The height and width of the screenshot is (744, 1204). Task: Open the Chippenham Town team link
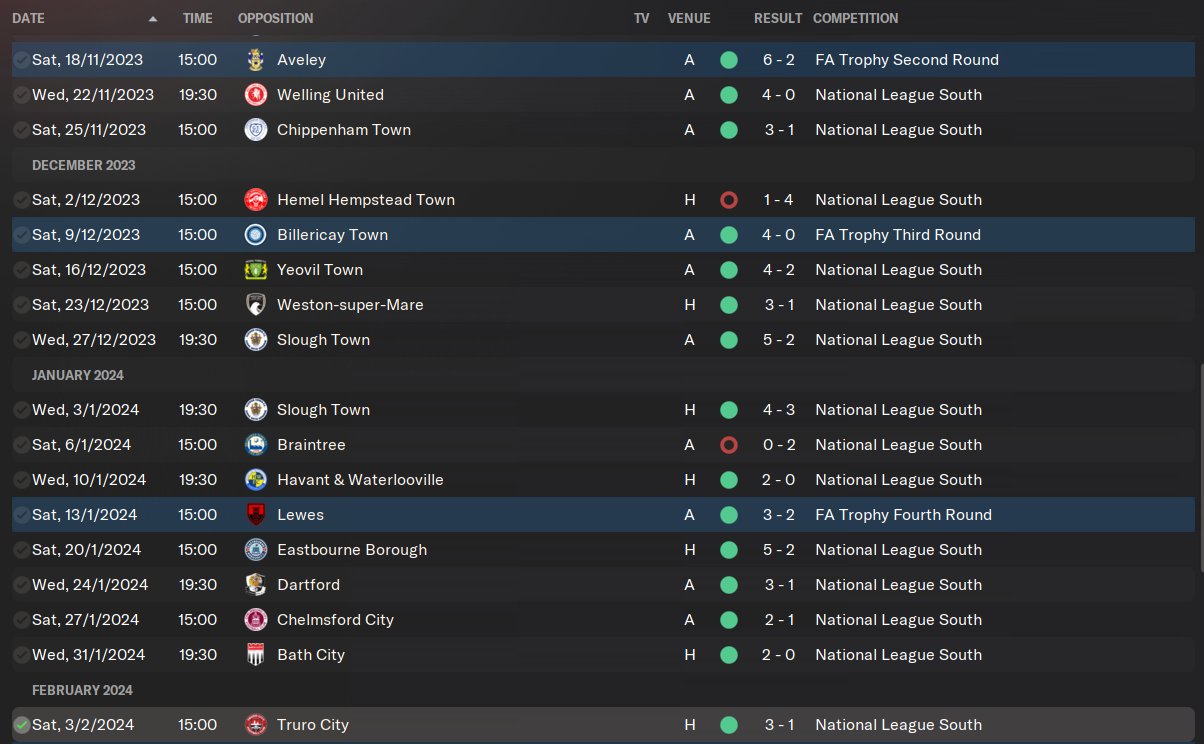343,130
